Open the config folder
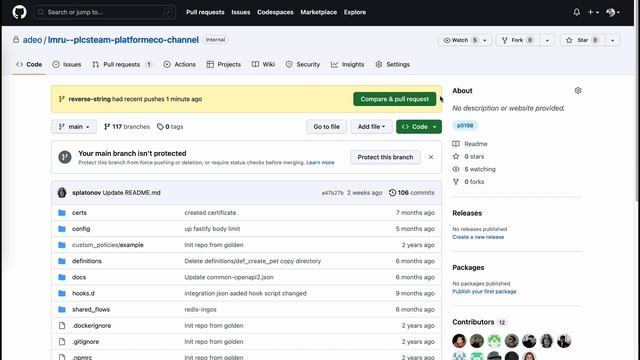 [81, 229]
